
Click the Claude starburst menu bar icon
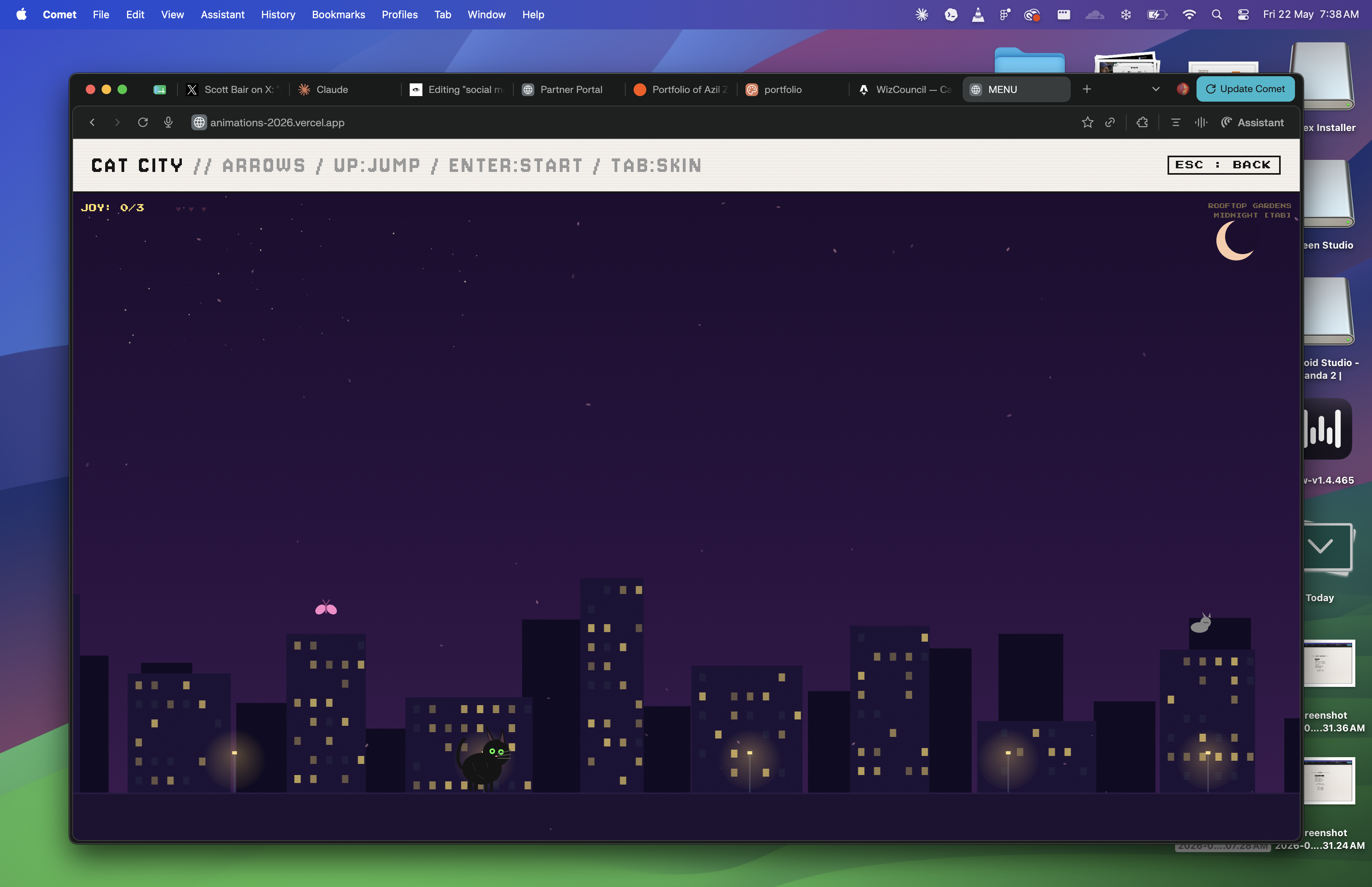(922, 14)
